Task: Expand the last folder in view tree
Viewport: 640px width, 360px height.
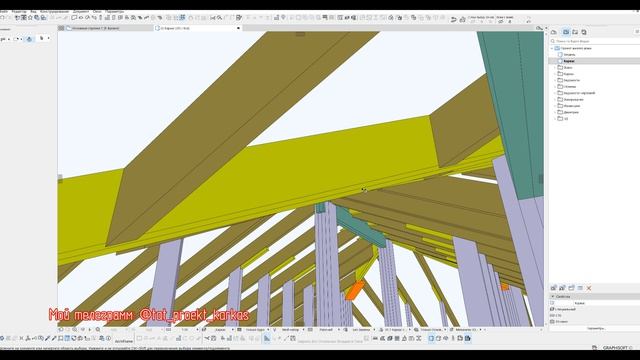Action: tap(555, 118)
